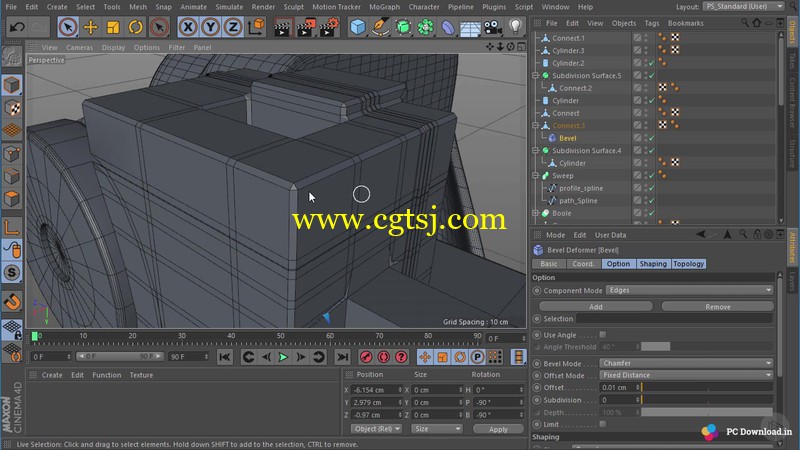The image size is (800, 450).
Task: Select the Rotate tool
Action: (135, 27)
